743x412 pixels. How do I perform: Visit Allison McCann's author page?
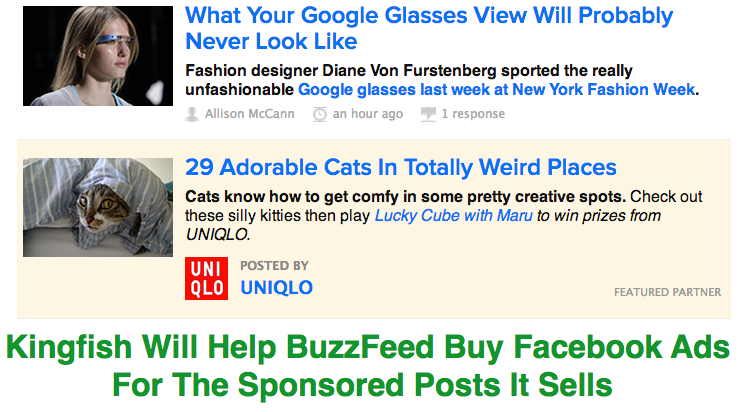click(x=249, y=114)
